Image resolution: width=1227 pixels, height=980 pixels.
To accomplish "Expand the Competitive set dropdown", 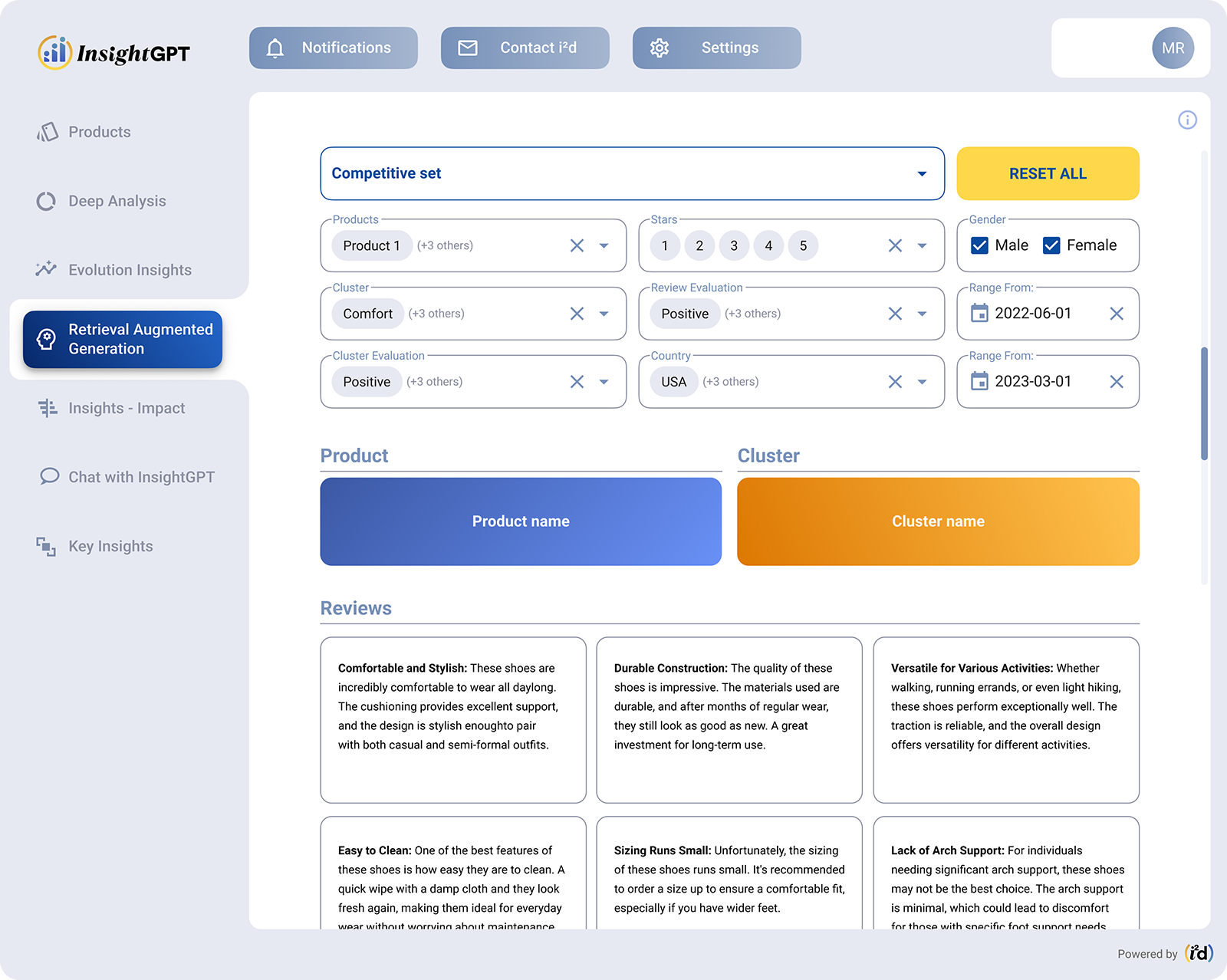I will click(x=922, y=174).
